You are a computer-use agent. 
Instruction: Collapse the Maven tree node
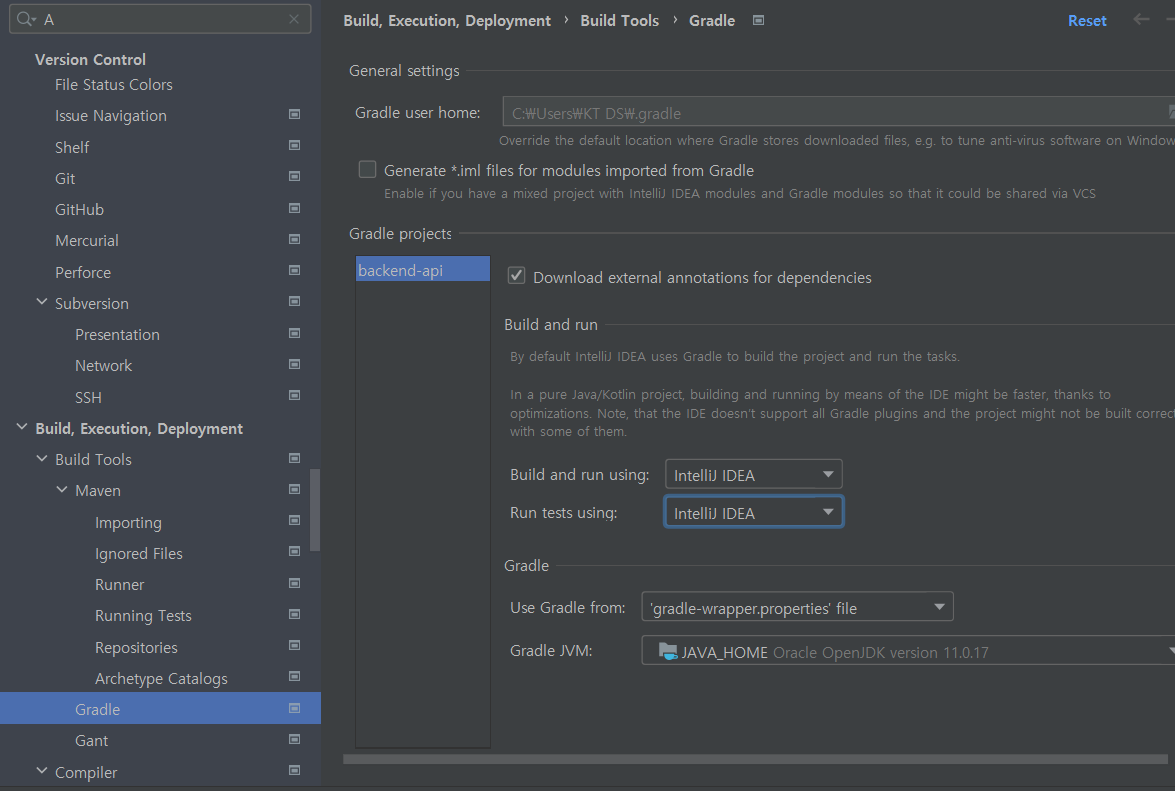[61, 489]
